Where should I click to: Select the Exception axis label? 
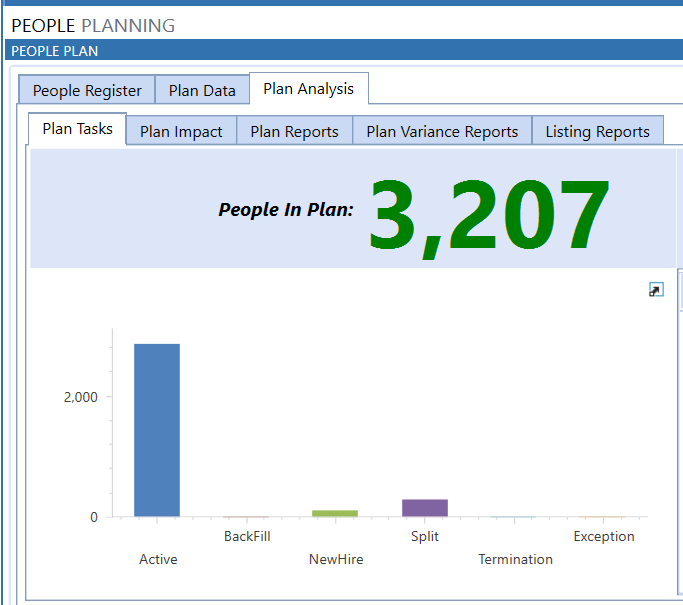pos(604,536)
